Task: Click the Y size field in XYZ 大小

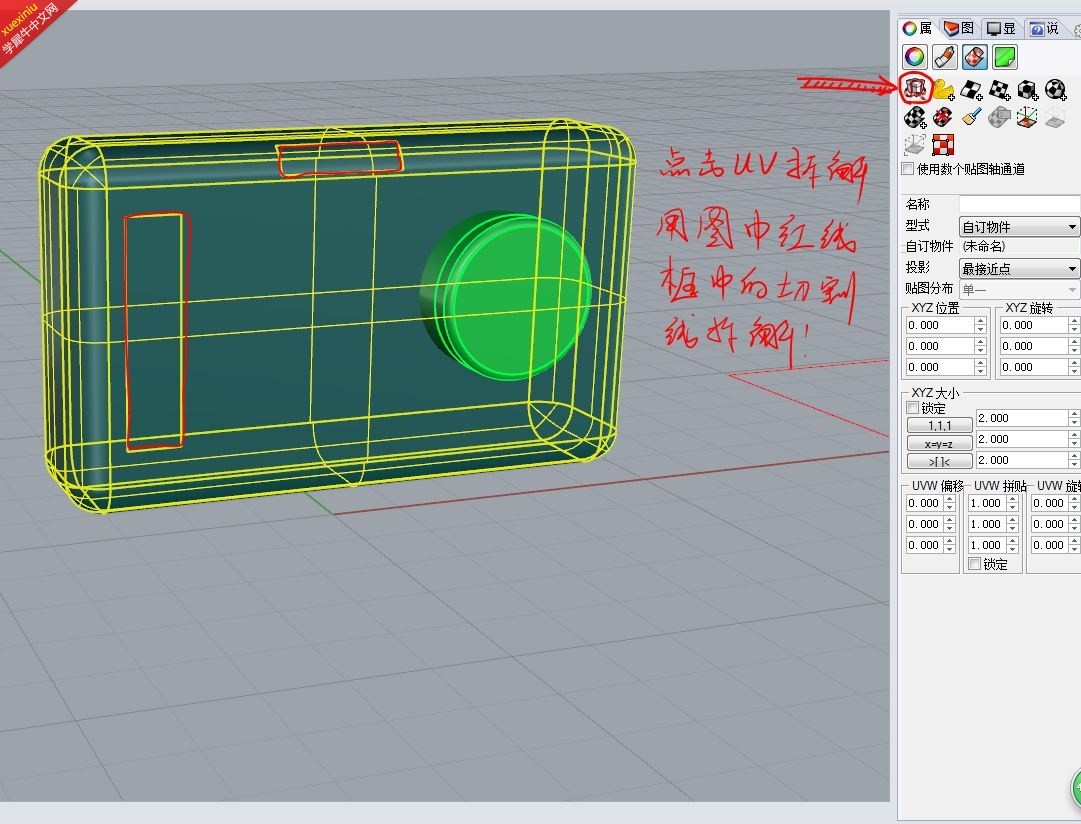Action: (1022, 439)
